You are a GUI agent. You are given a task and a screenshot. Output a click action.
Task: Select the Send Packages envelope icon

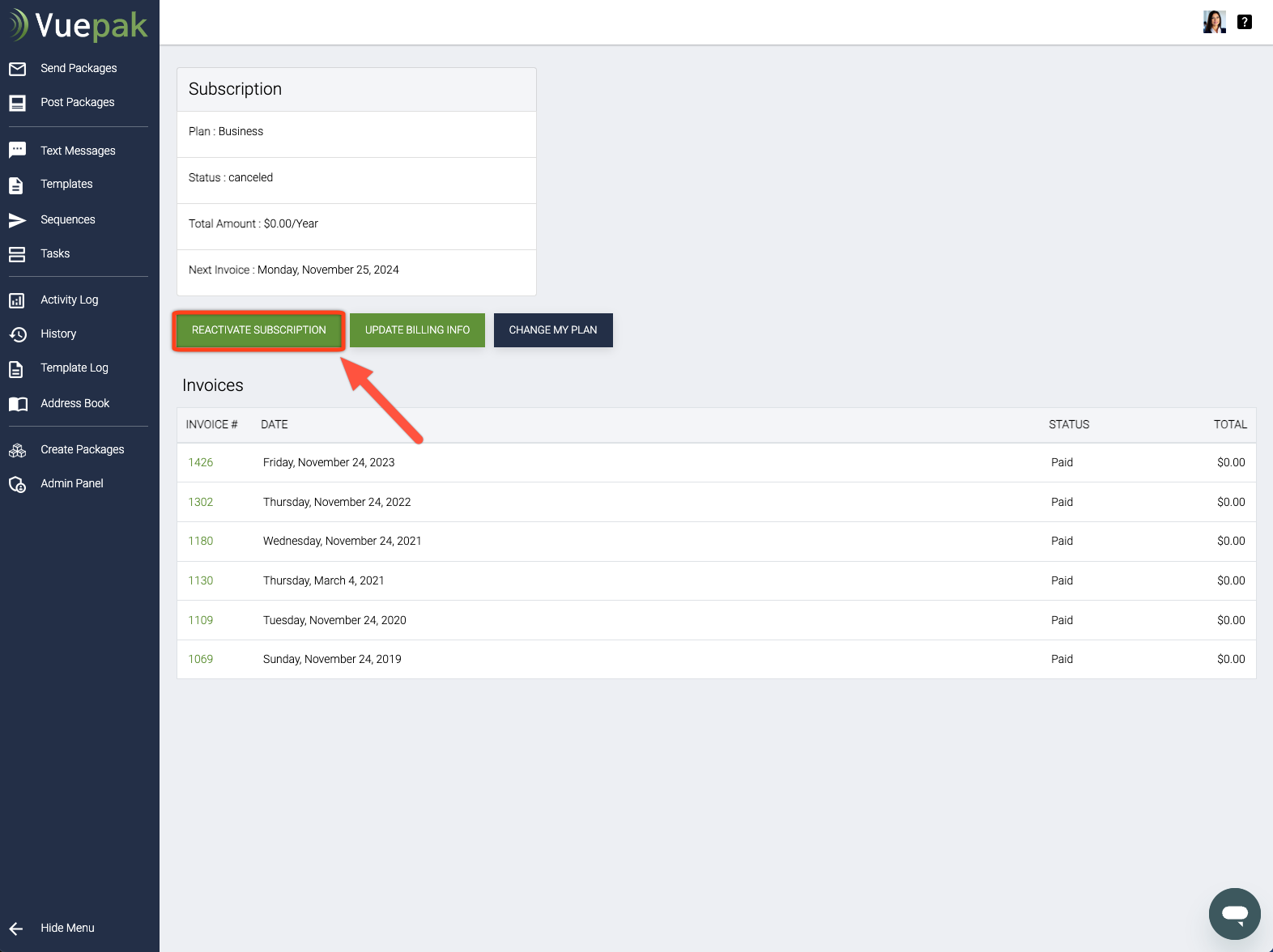(x=18, y=68)
